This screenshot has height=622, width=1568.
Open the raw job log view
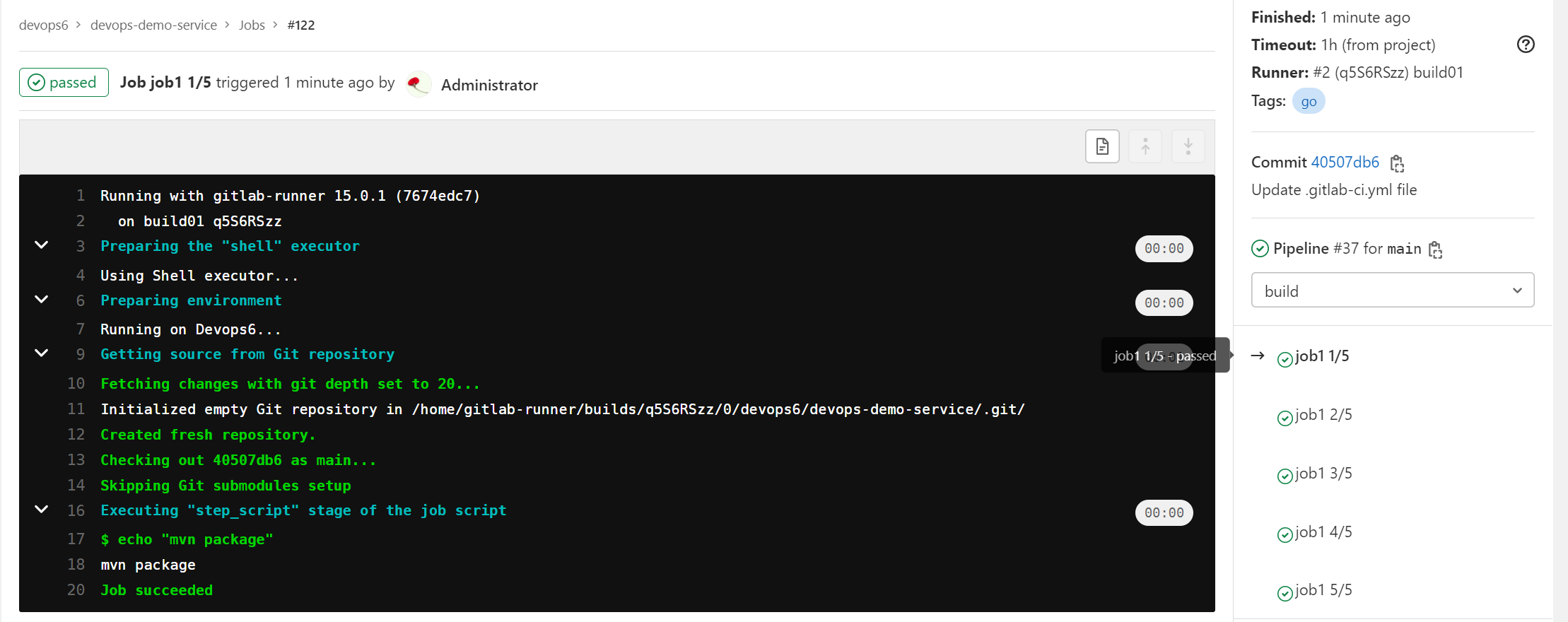[x=1102, y=146]
